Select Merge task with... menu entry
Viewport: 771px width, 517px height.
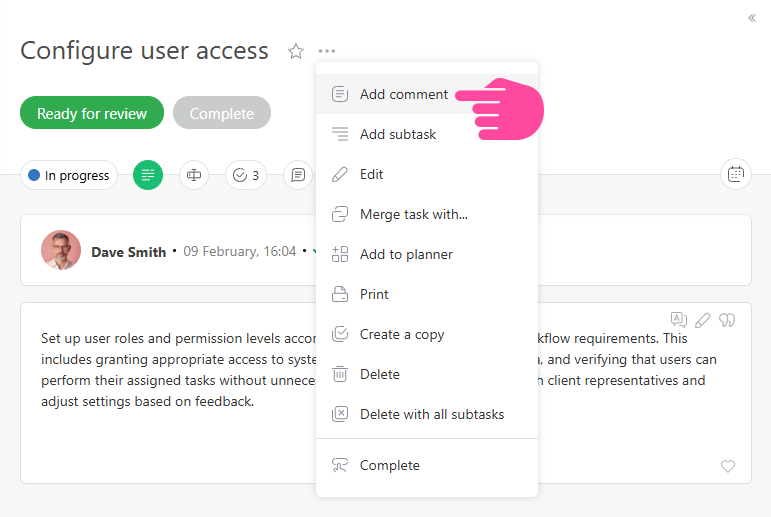pyautogui.click(x=413, y=214)
